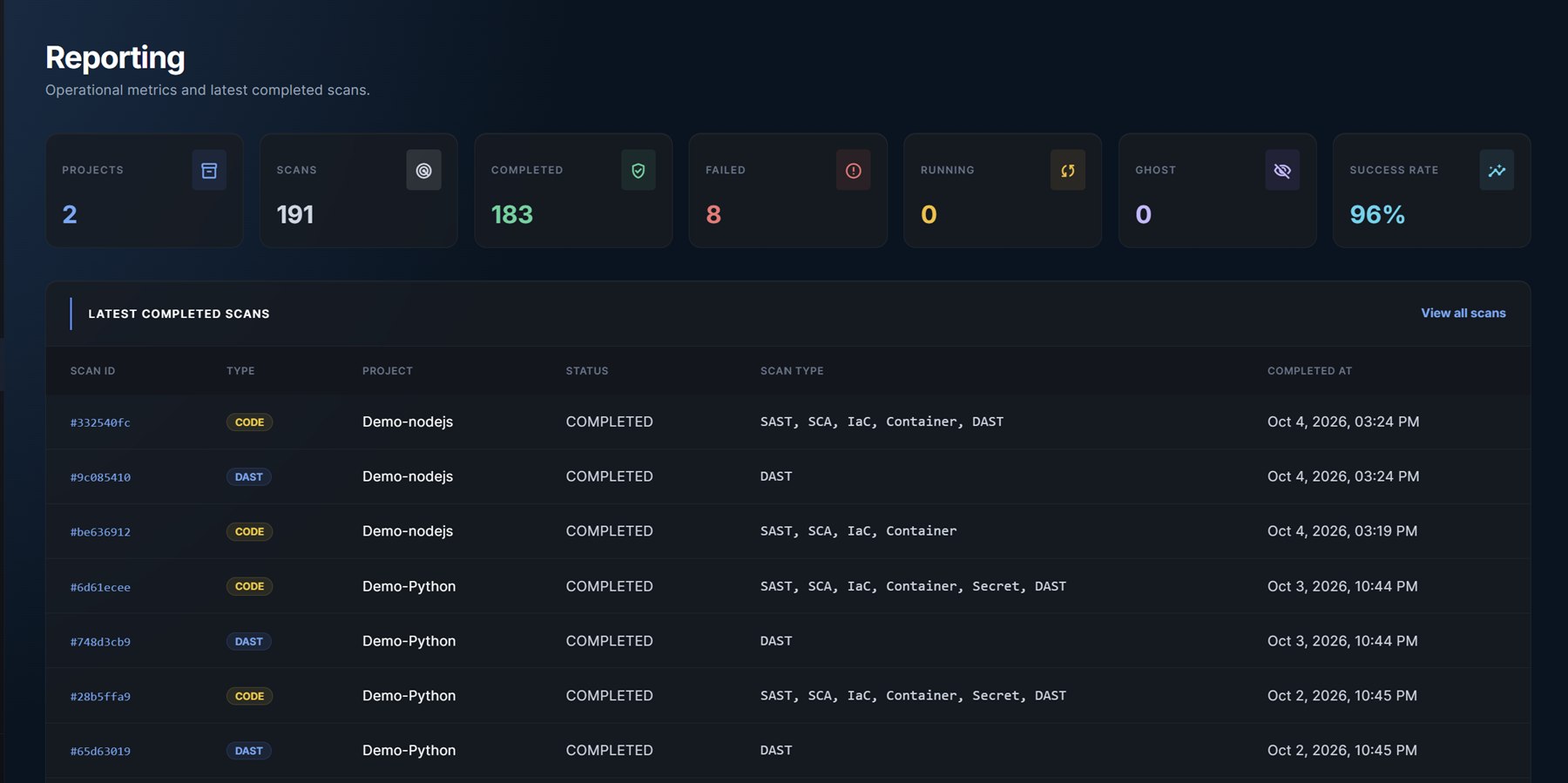This screenshot has height=783, width=1568.
Task: Click the CODE badge for scan #332540fc
Action: (249, 422)
